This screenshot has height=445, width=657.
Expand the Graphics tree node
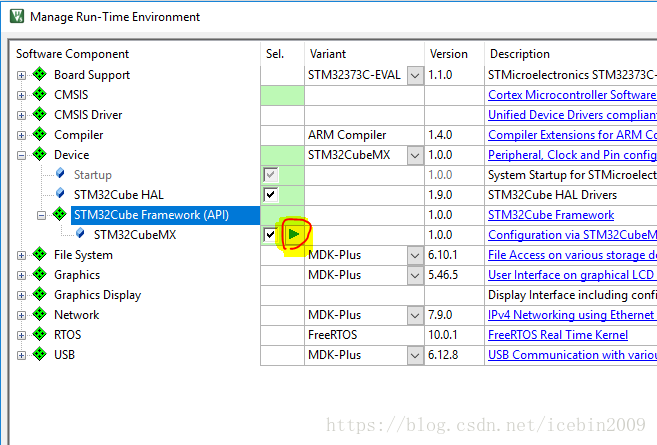(21, 275)
